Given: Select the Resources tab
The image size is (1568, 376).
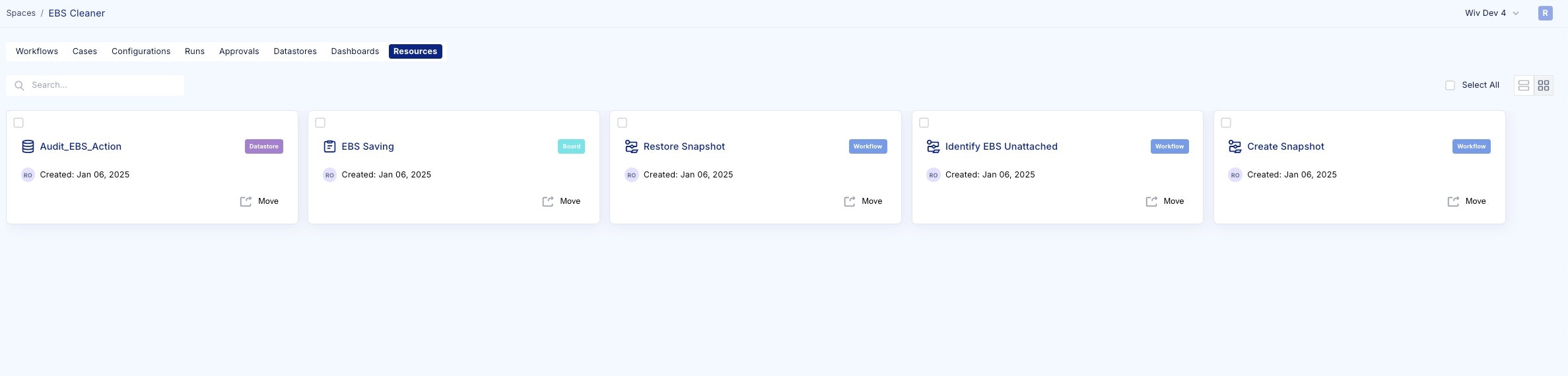Looking at the screenshot, I should (415, 51).
